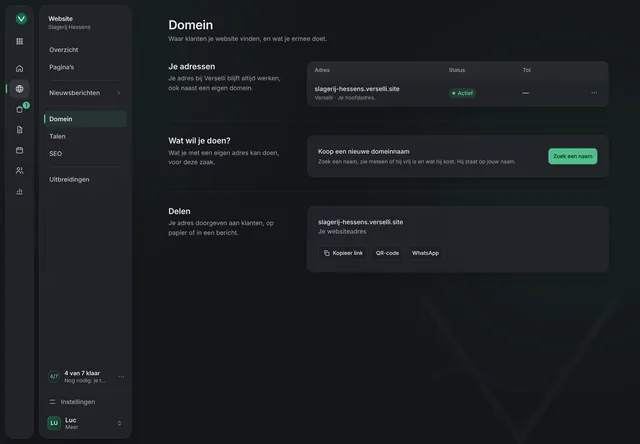This screenshot has width=640, height=444.
Task: Select the website globe icon
Action: 20,89
